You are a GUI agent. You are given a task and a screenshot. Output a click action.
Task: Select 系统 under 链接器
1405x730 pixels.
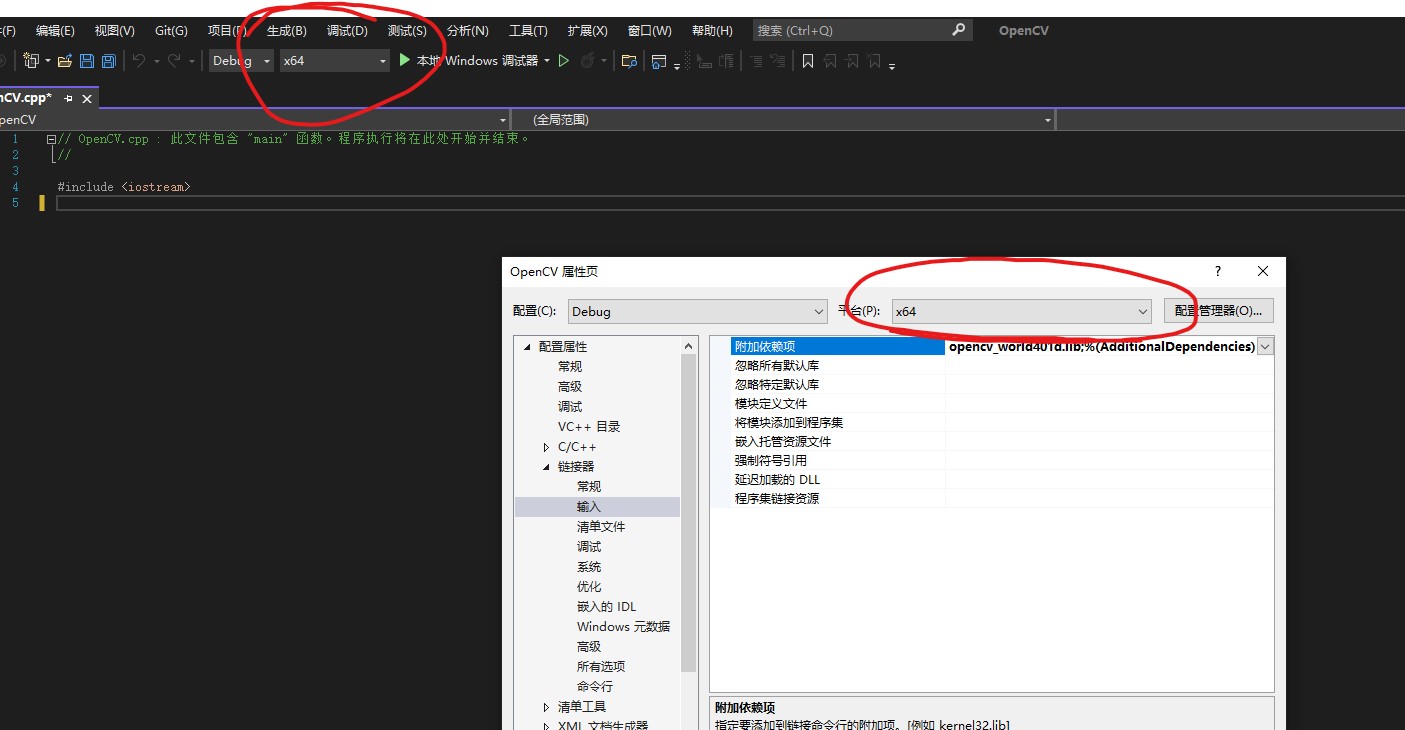[589, 567]
